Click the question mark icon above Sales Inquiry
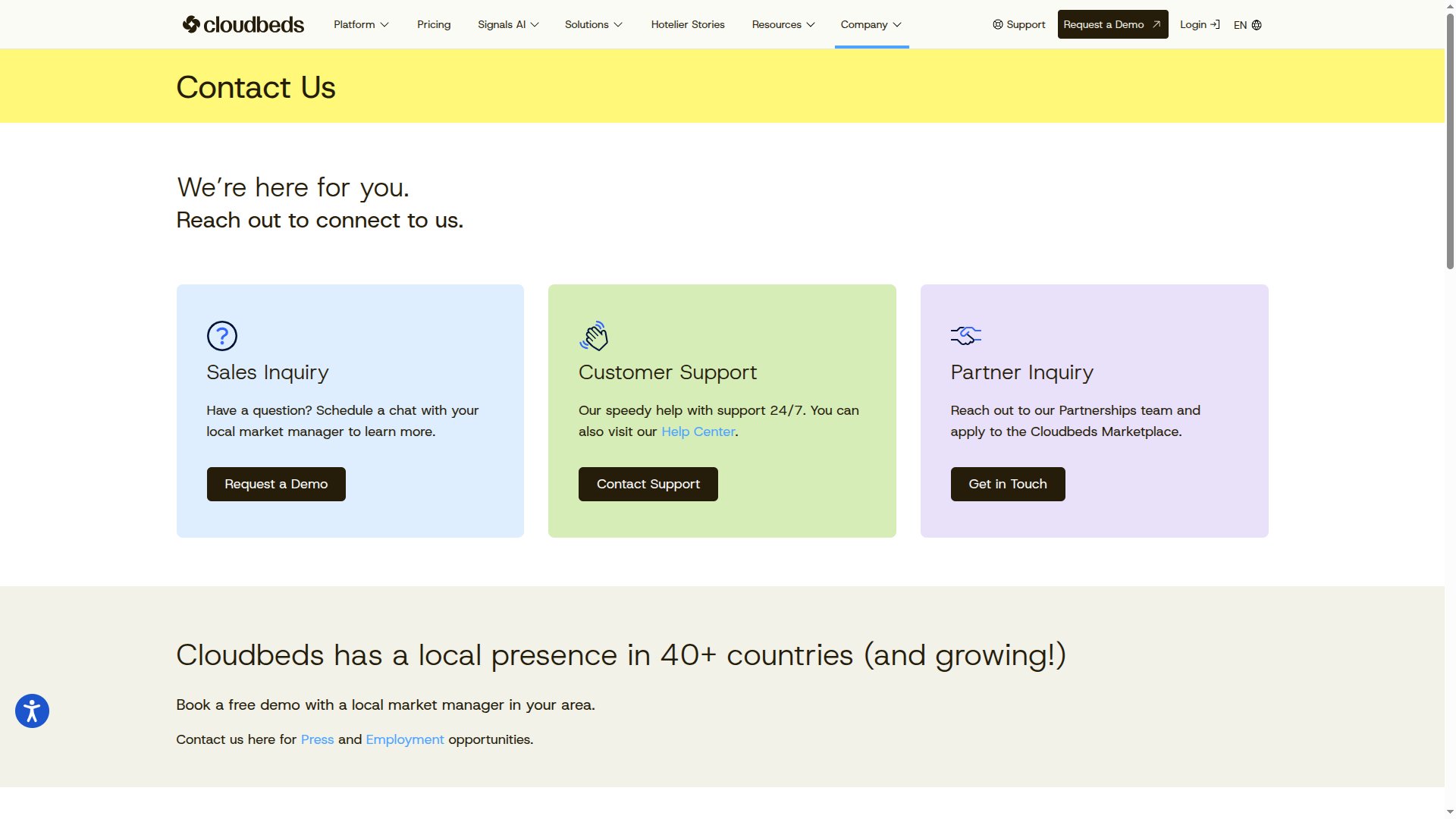 point(221,336)
